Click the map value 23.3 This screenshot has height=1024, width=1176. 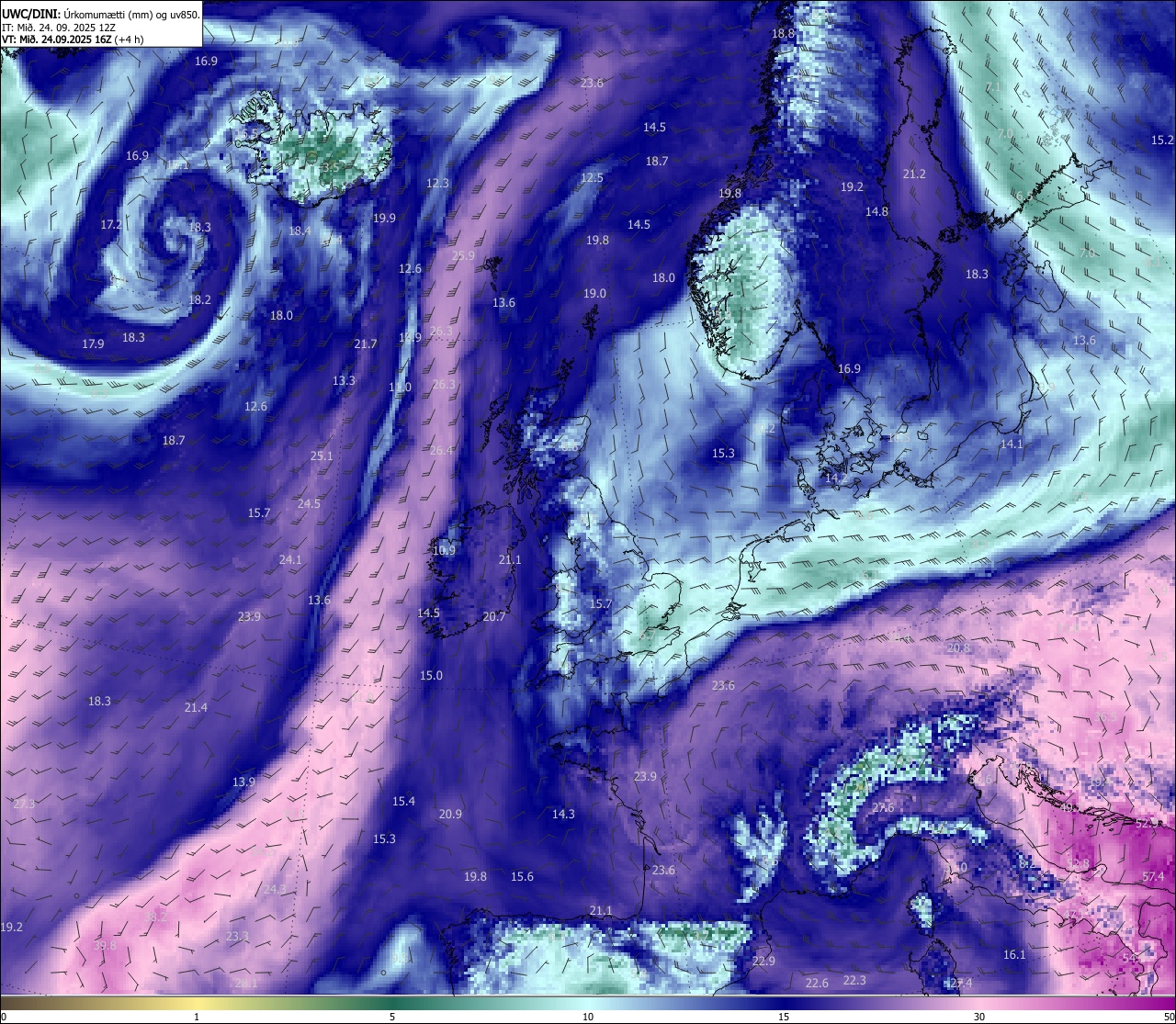[237, 936]
